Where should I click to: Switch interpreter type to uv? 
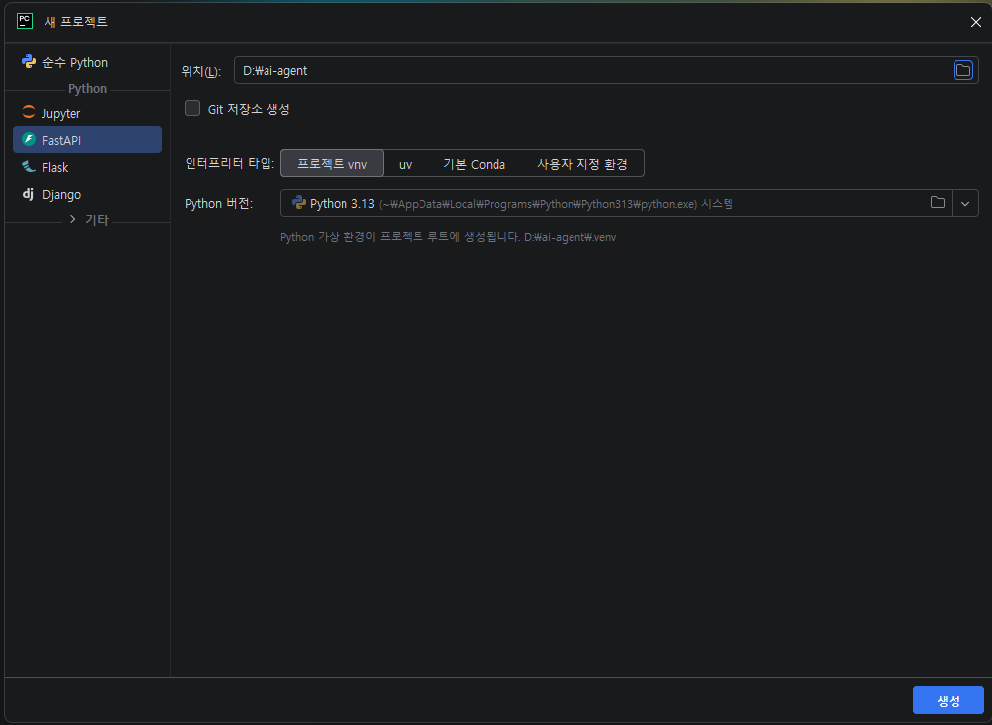pos(405,163)
